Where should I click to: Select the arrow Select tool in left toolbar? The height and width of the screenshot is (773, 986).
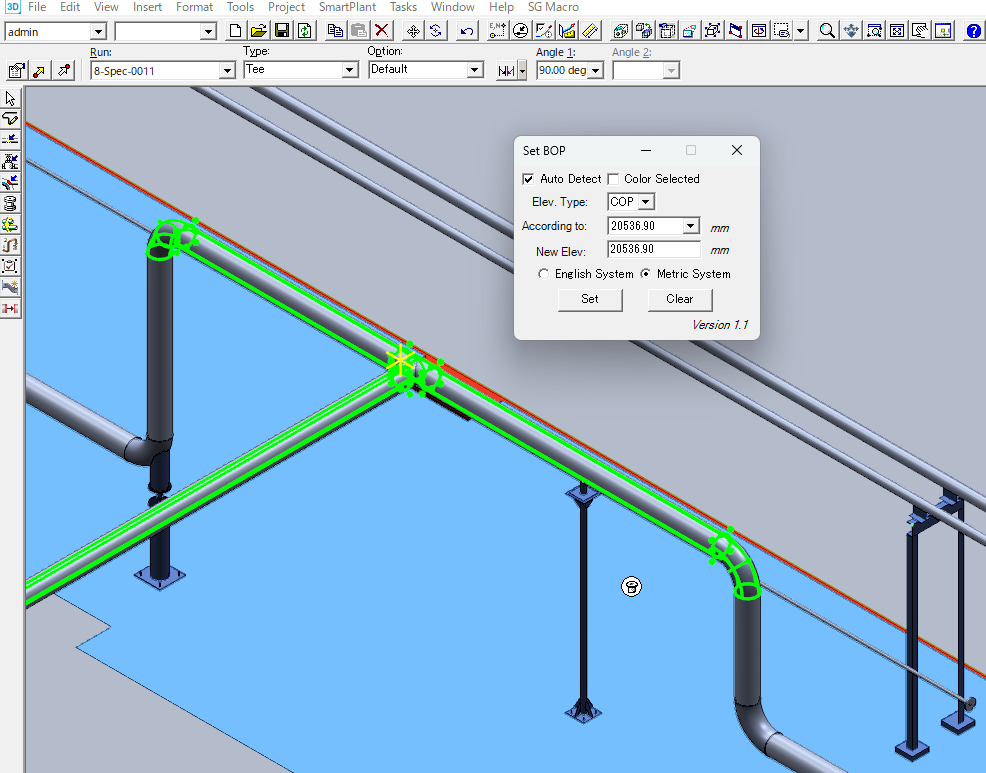(x=11, y=98)
